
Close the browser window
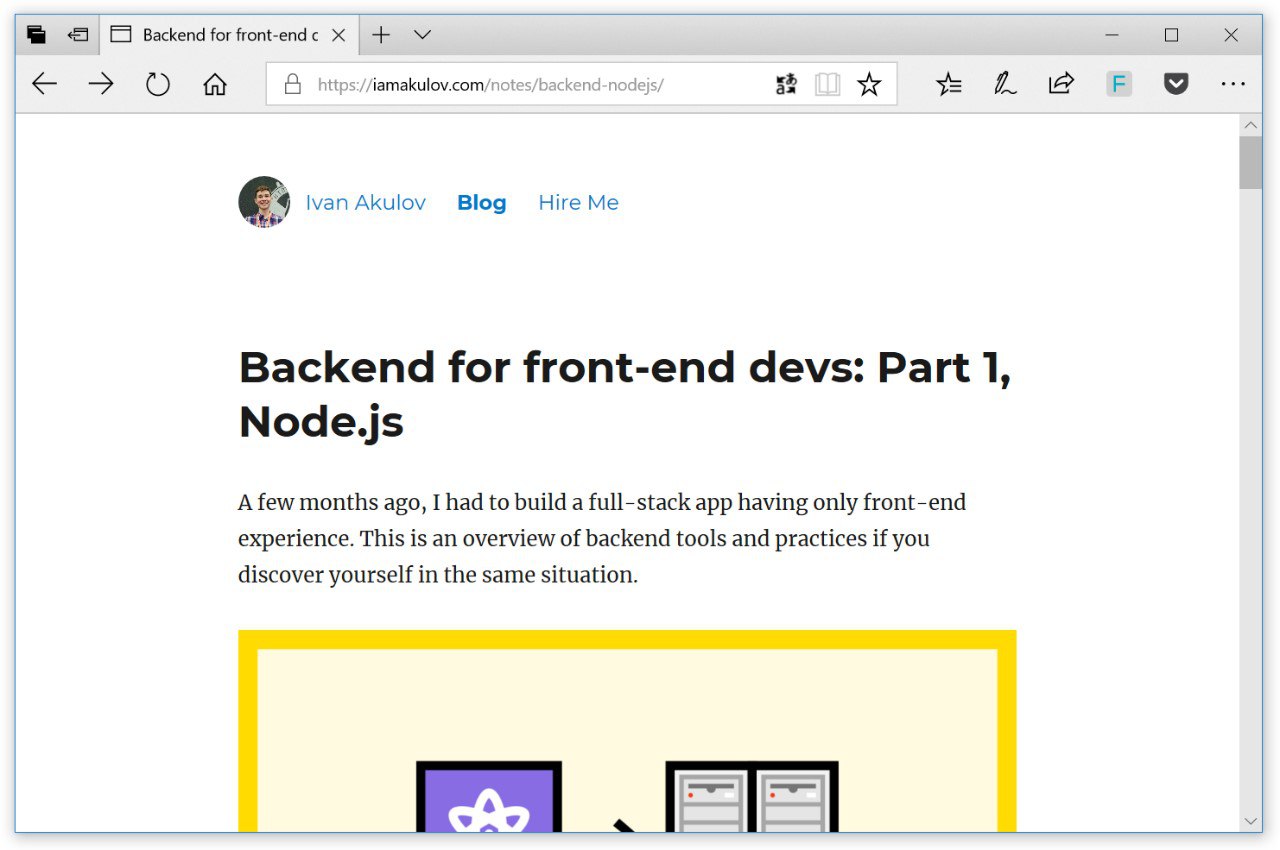(1231, 35)
